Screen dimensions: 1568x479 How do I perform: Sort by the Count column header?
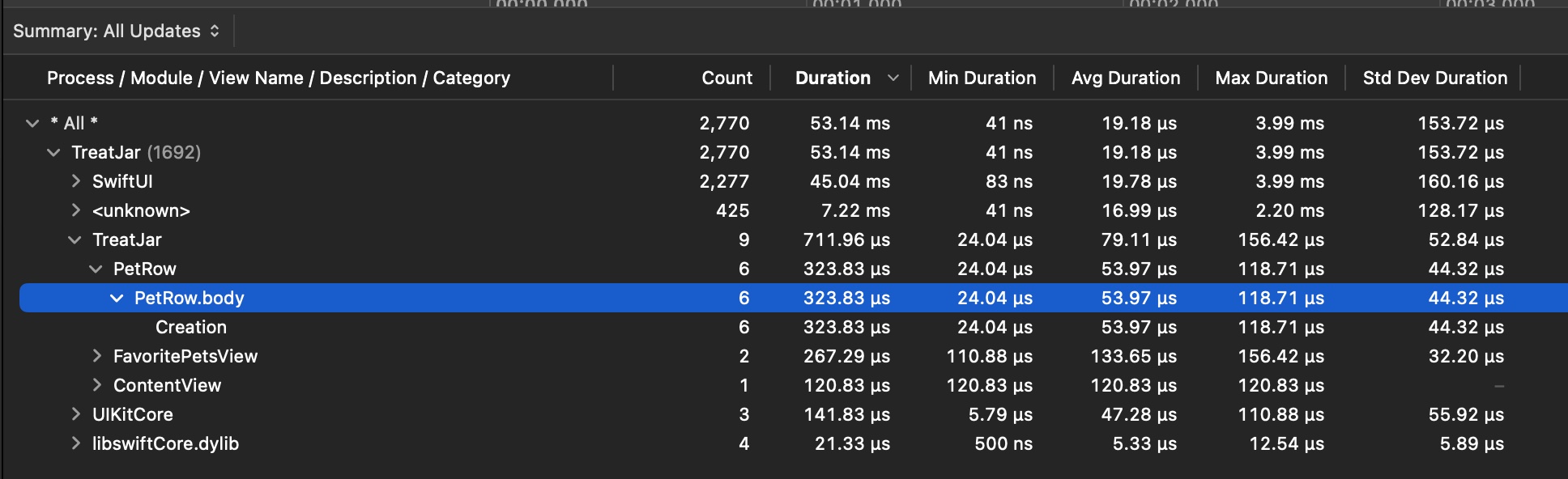(726, 78)
